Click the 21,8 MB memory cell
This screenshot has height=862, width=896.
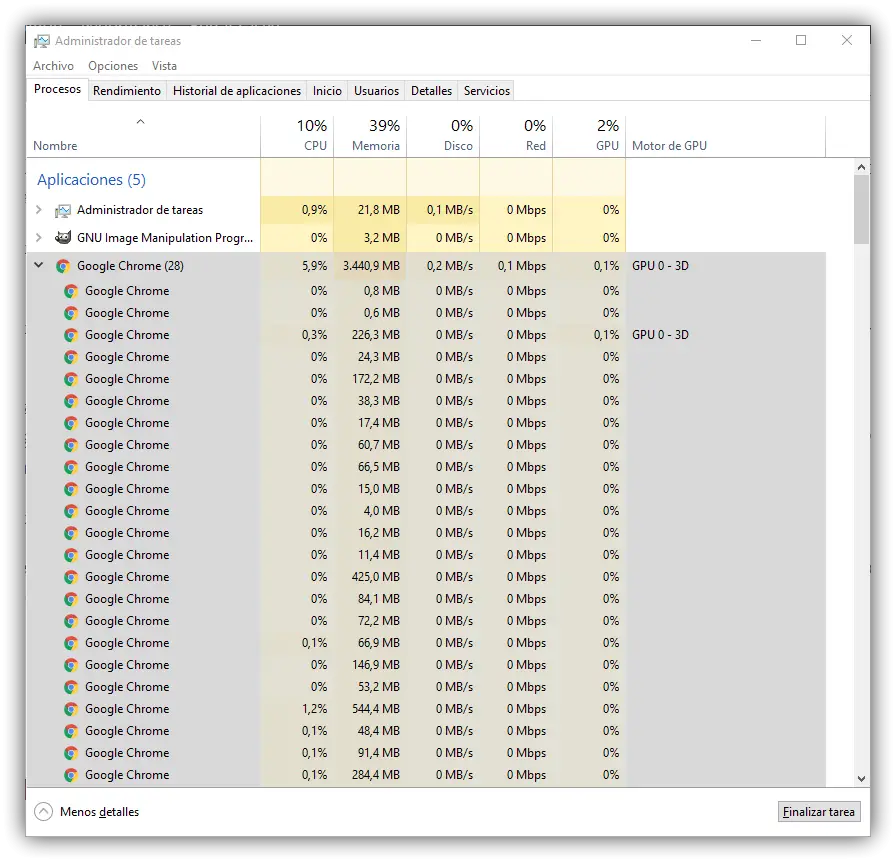[x=370, y=210]
